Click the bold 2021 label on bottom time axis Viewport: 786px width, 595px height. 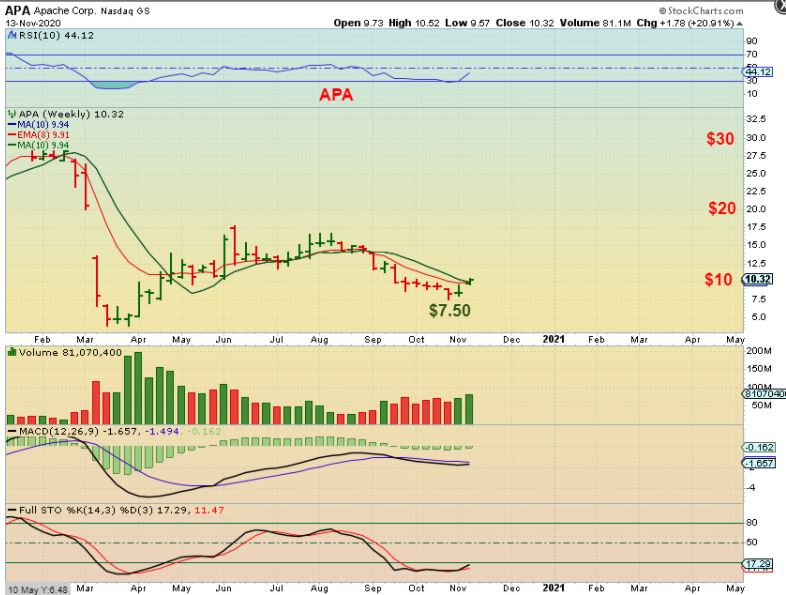click(x=554, y=588)
